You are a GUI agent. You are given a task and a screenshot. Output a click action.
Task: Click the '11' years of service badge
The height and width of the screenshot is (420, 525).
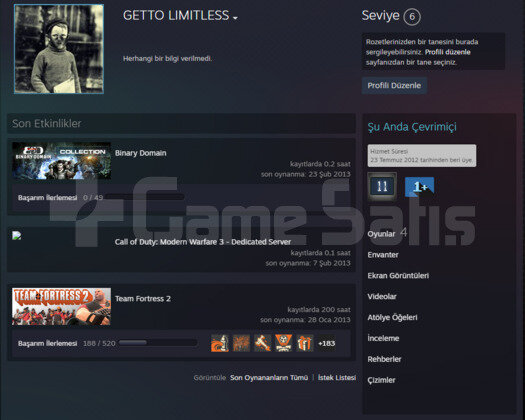click(382, 186)
